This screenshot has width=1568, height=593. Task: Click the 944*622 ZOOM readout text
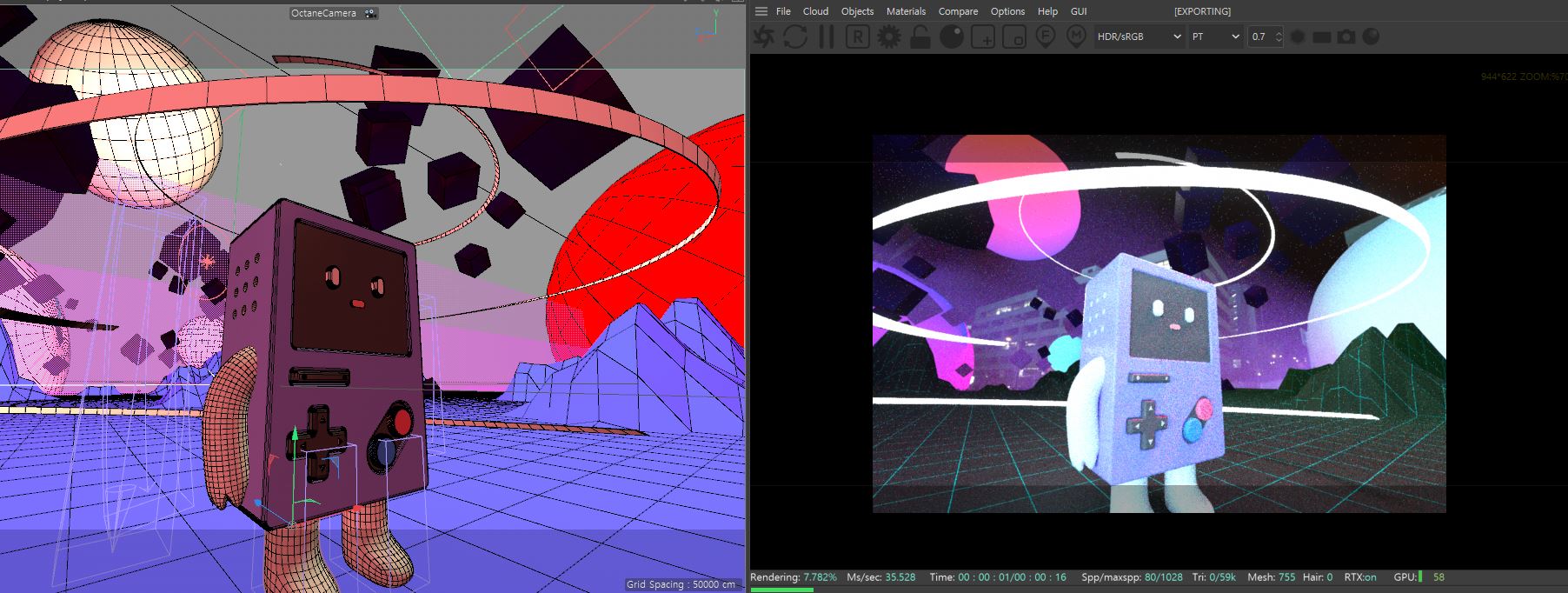(1524, 77)
